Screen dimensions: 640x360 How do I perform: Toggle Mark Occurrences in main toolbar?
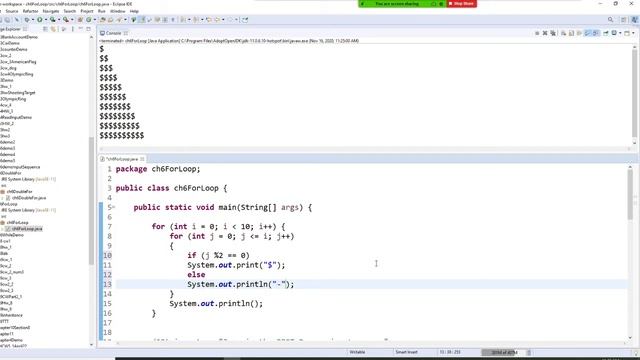pyautogui.click(x=142, y=20)
